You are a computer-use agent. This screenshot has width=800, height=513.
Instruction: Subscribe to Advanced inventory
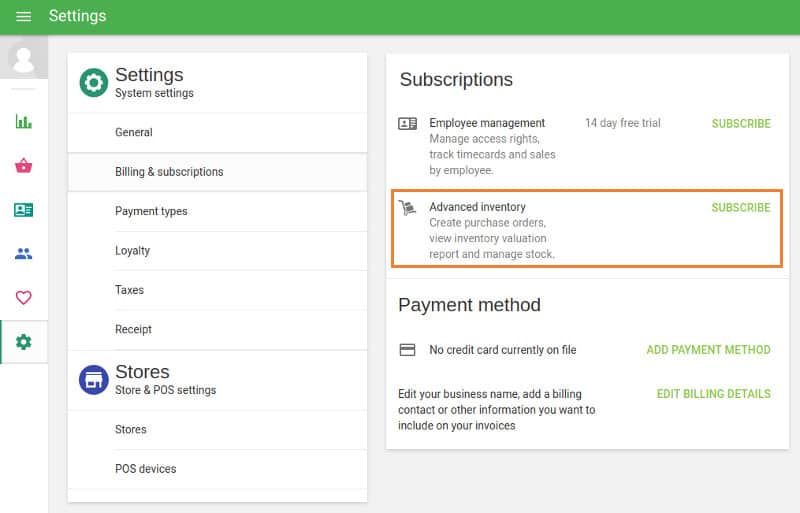[741, 208]
